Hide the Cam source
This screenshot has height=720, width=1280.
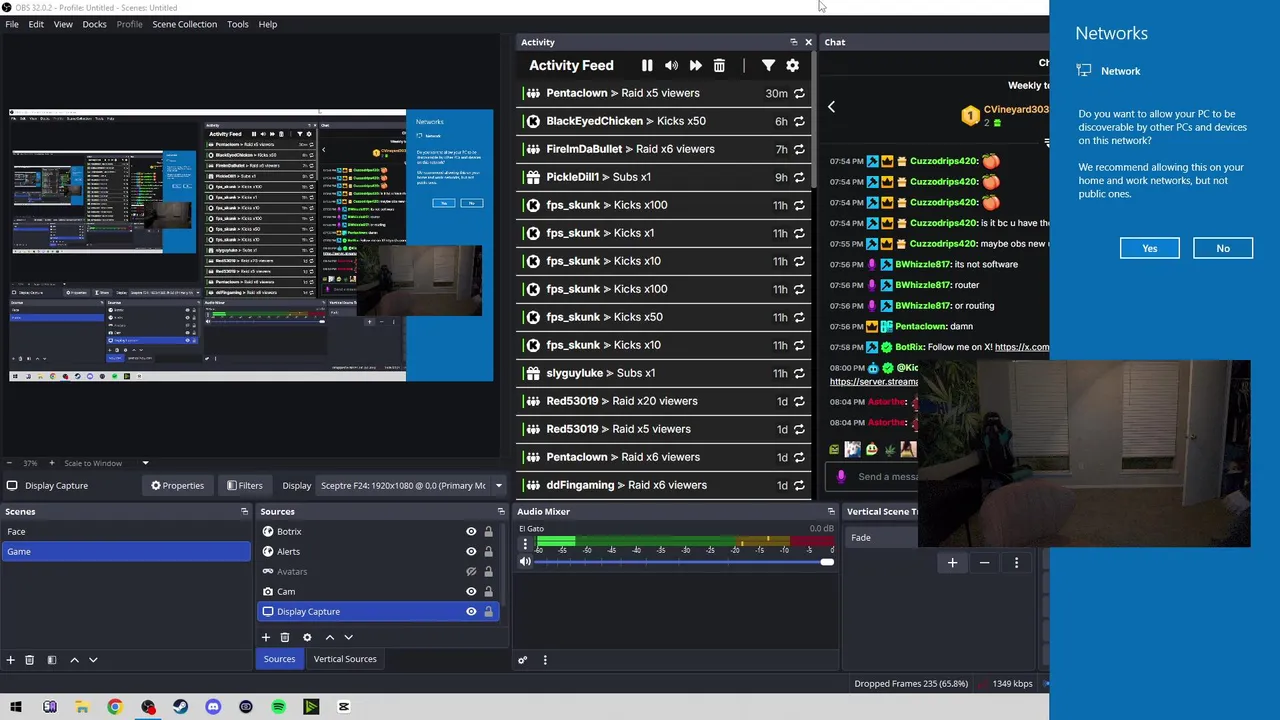click(x=471, y=592)
